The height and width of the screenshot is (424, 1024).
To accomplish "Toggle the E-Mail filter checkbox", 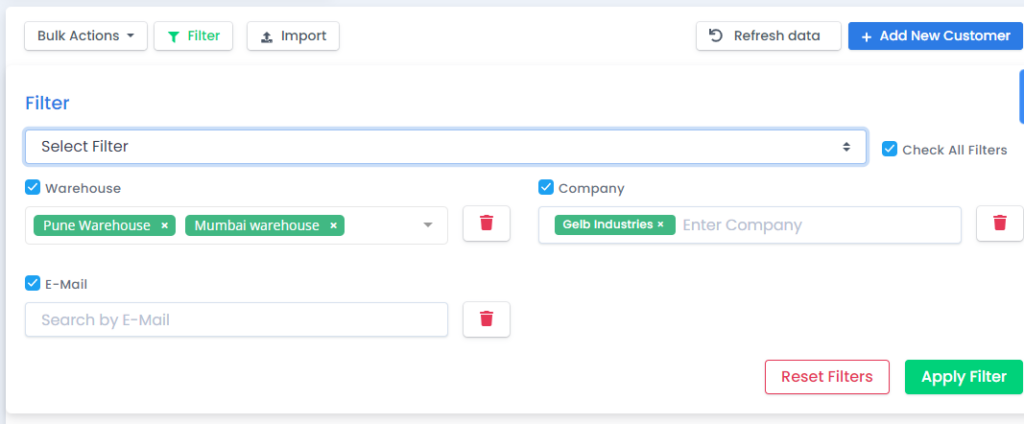I will coord(33,284).
